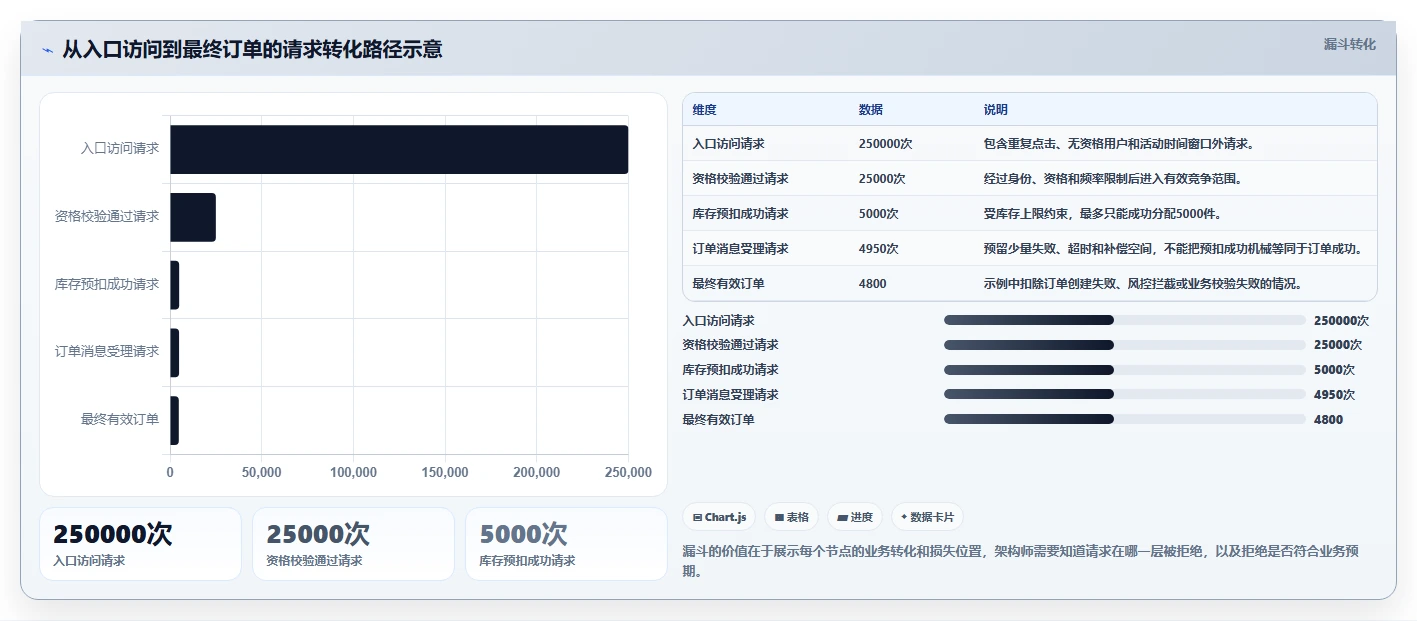Click the 订单消息受理请求 bar in the chart

pos(174,353)
